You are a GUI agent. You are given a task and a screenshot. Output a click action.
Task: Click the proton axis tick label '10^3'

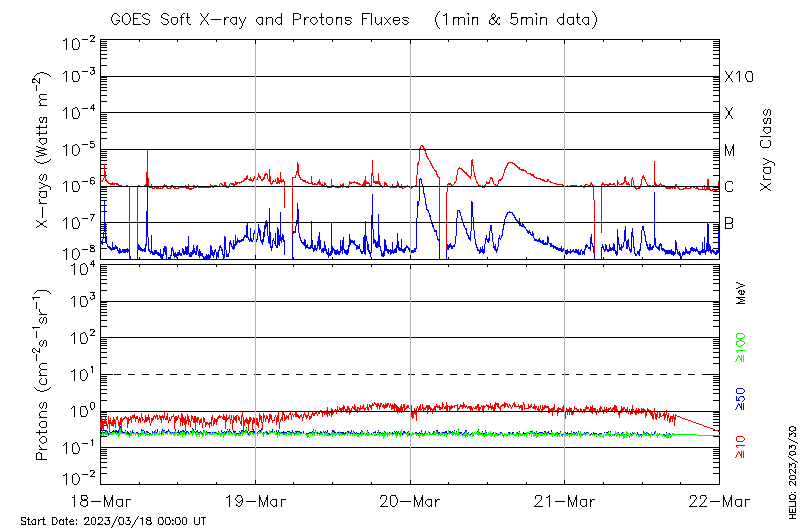83,301
